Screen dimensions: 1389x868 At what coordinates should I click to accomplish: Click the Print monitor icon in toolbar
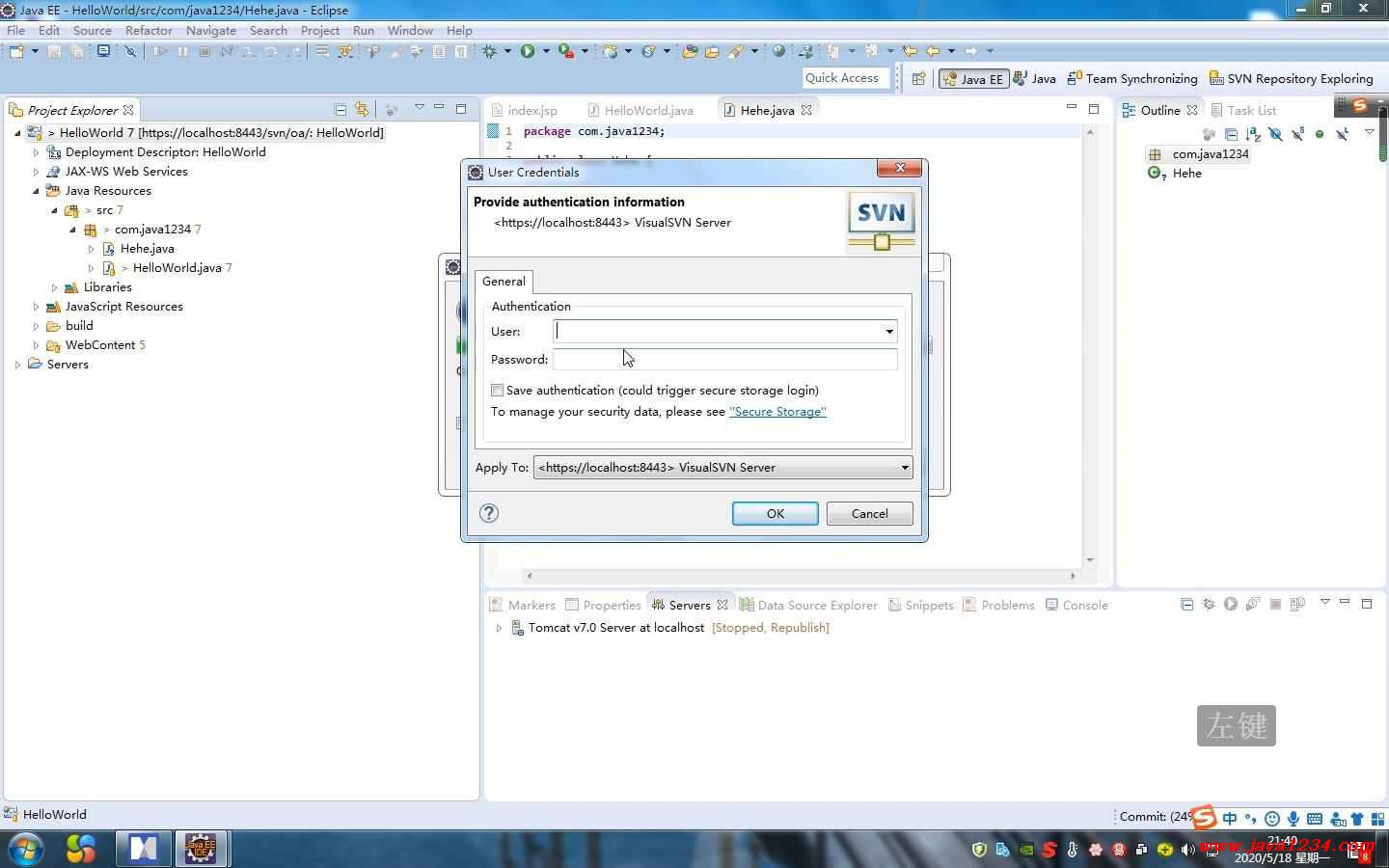click(103, 50)
